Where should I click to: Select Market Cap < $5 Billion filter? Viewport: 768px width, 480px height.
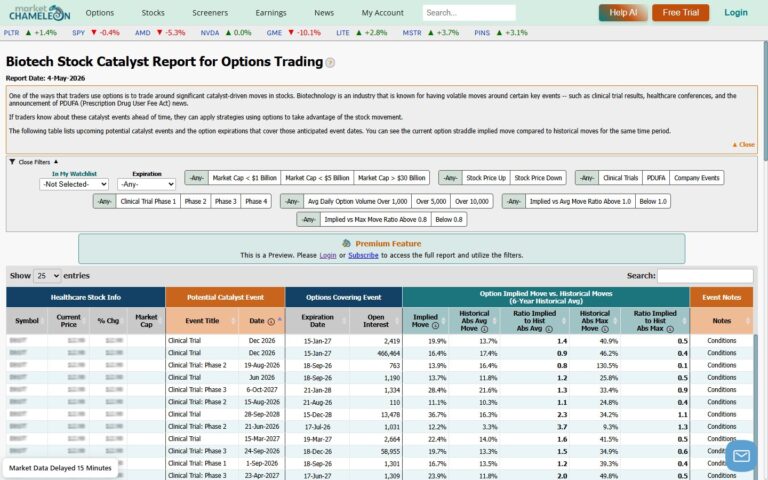pos(317,178)
